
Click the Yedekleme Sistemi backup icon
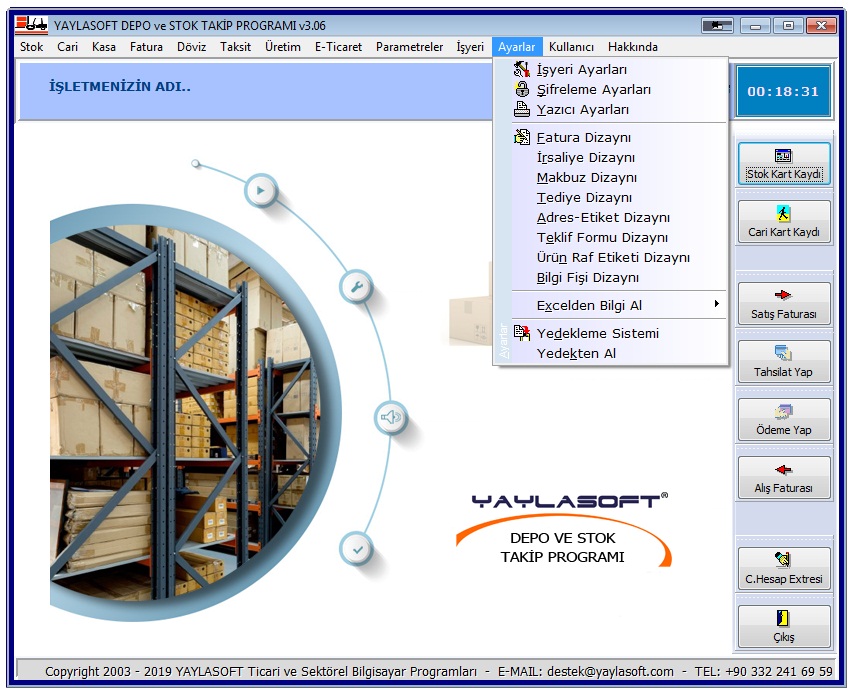pos(521,333)
